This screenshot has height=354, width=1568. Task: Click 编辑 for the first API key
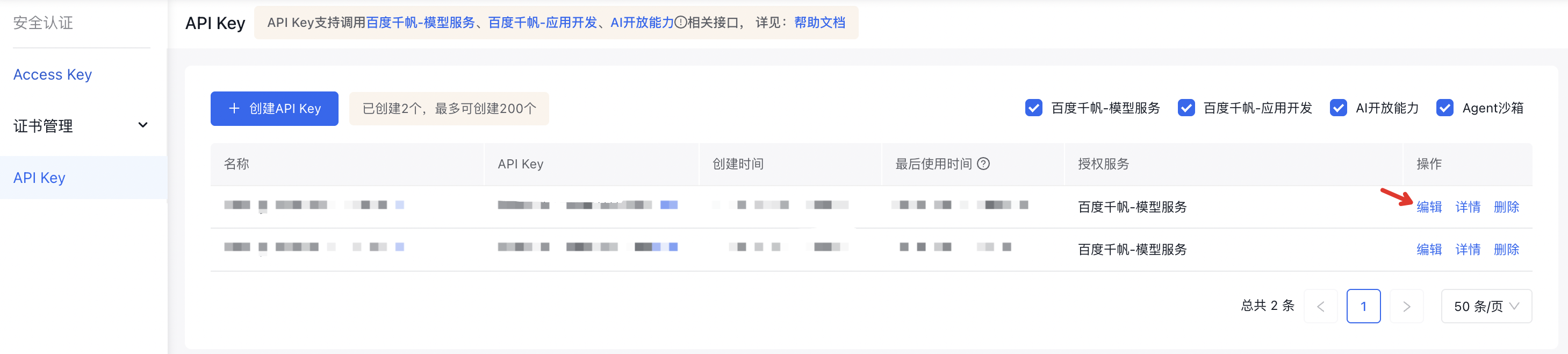coord(1429,207)
